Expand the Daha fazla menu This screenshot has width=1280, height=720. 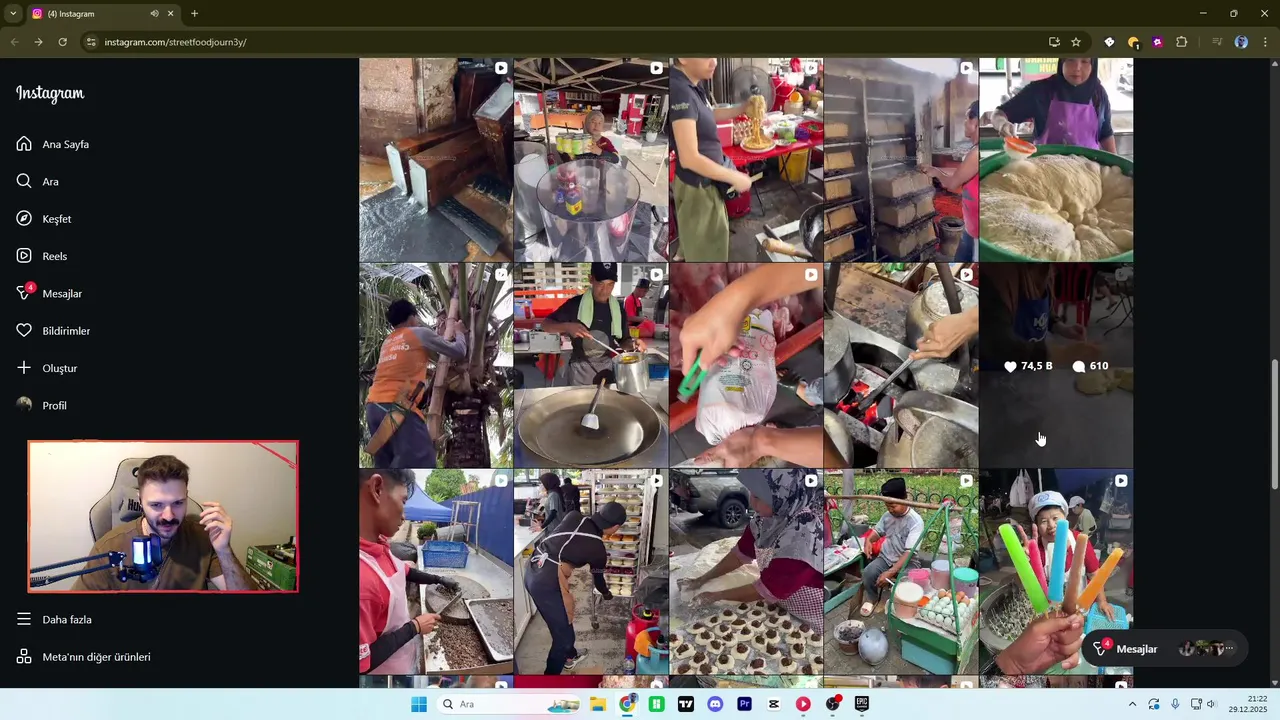click(54, 619)
